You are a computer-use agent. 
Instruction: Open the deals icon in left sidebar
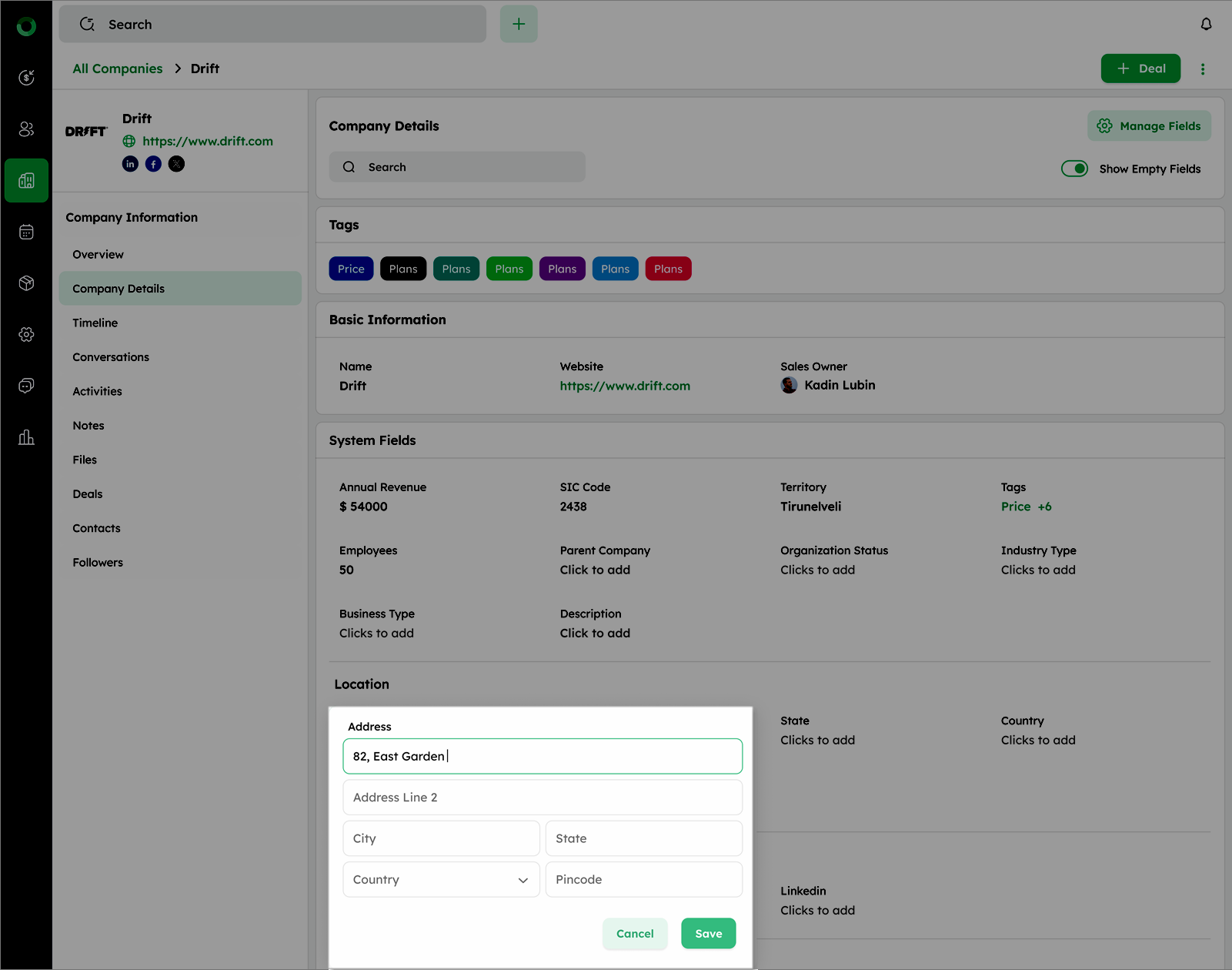pyautogui.click(x=26, y=77)
